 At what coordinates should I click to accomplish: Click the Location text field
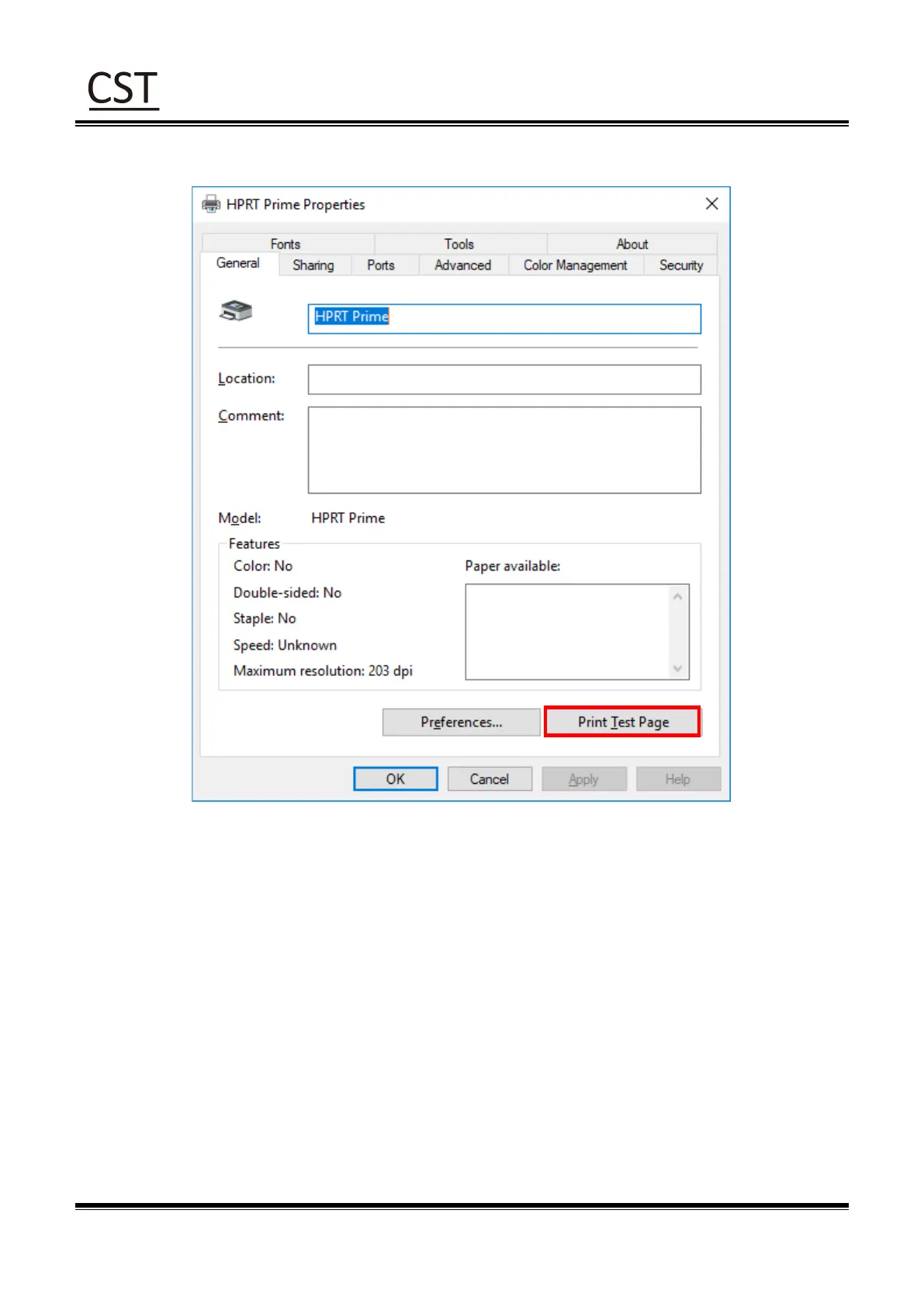tap(504, 380)
